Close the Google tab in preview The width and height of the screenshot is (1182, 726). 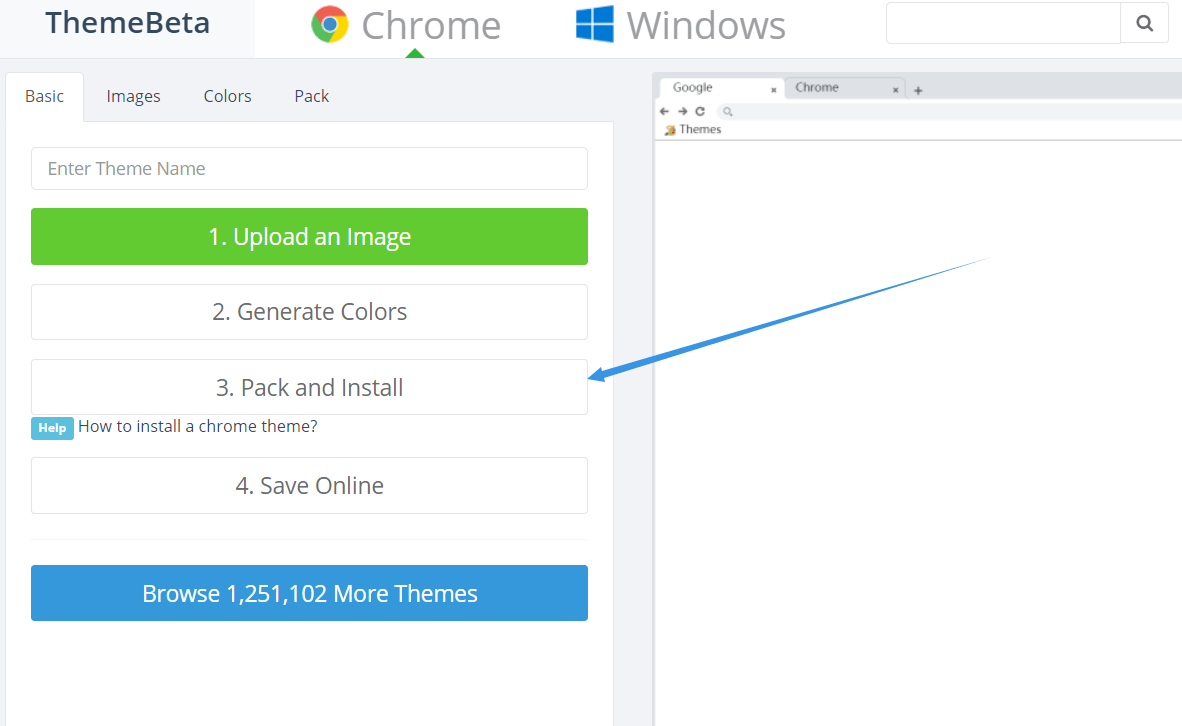coord(773,90)
